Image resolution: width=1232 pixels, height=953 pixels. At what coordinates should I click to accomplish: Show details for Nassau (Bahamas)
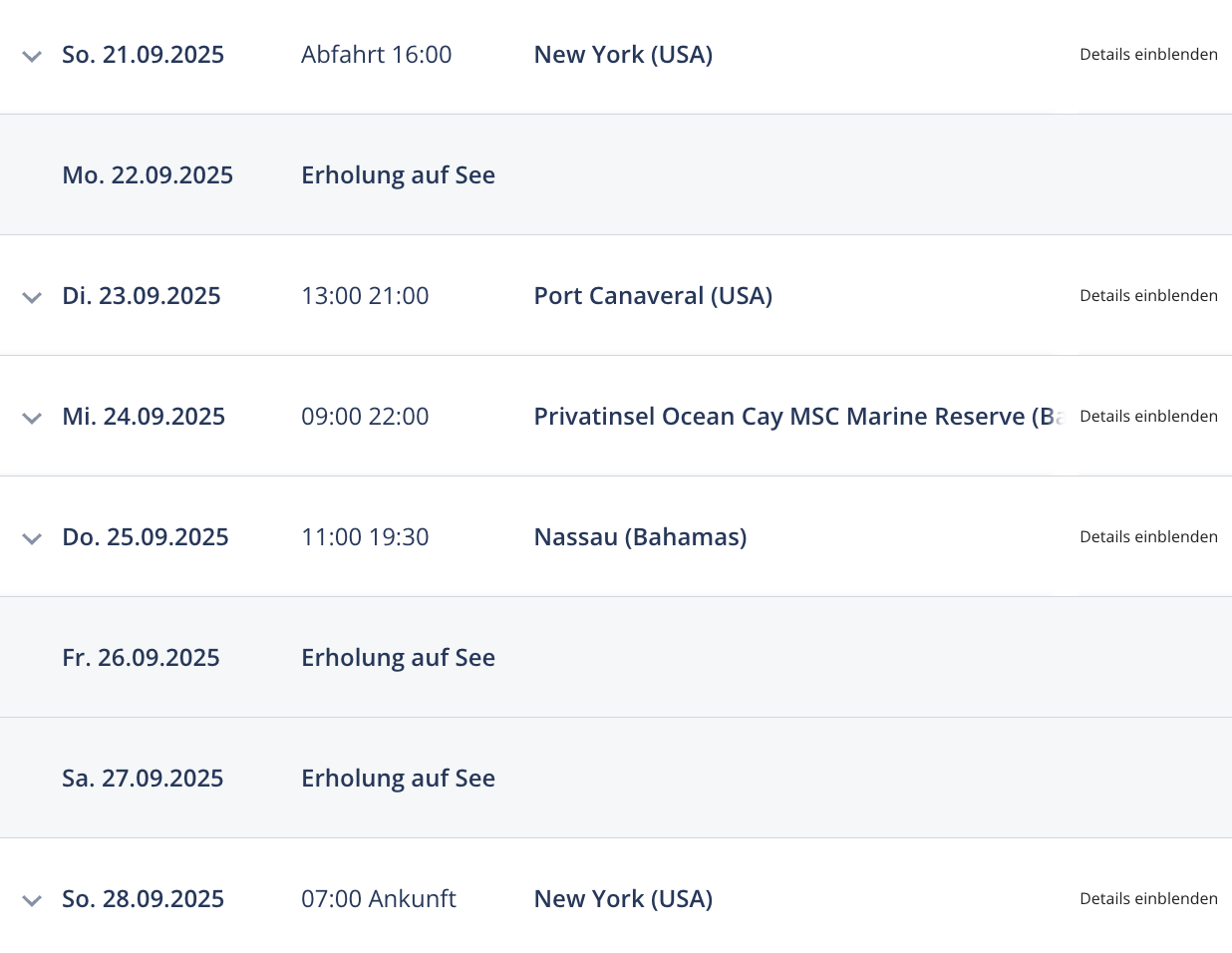[1148, 537]
